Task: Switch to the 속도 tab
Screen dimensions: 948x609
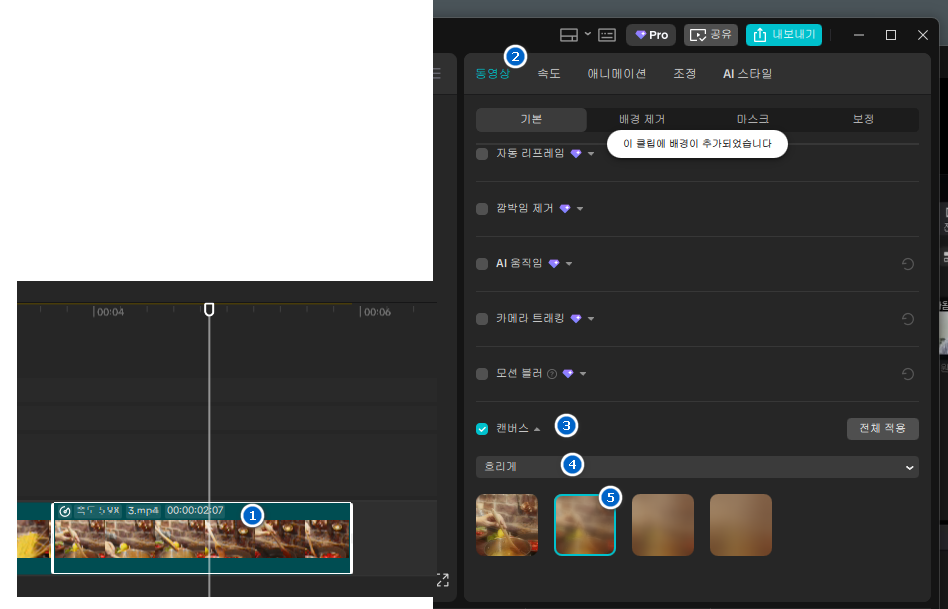Action: 549,74
